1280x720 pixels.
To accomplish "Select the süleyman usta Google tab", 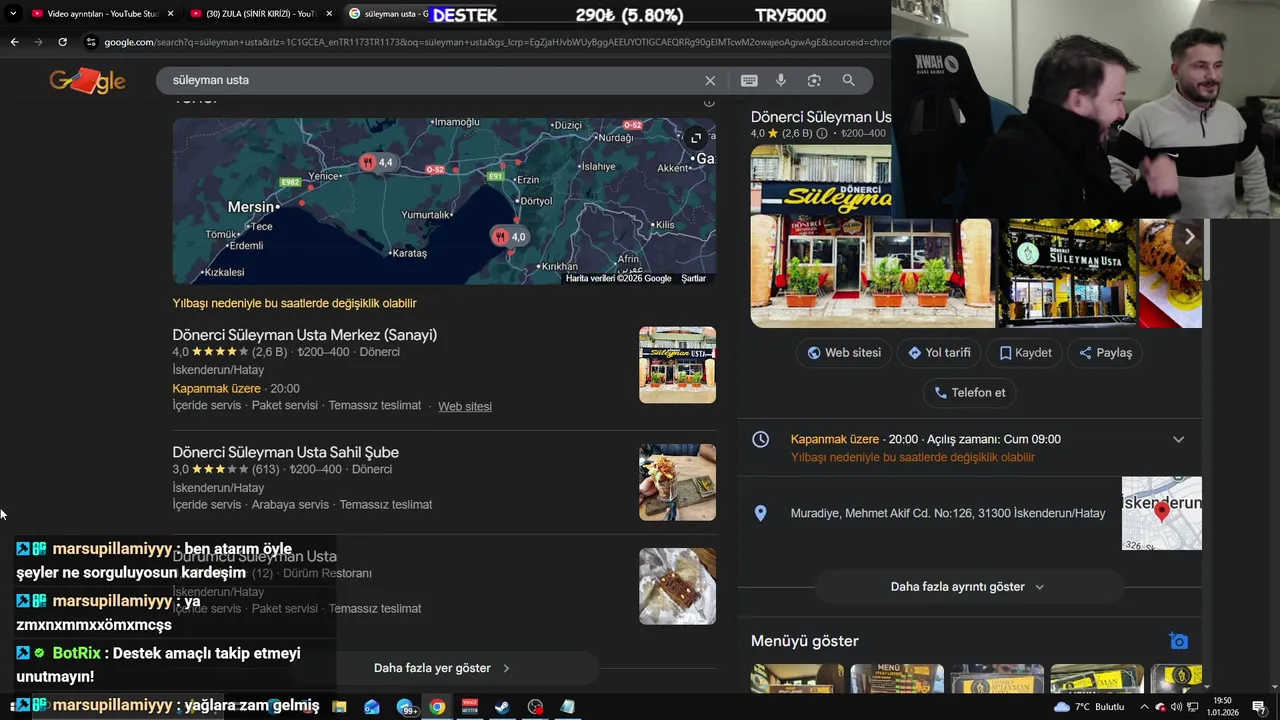I will tap(390, 14).
